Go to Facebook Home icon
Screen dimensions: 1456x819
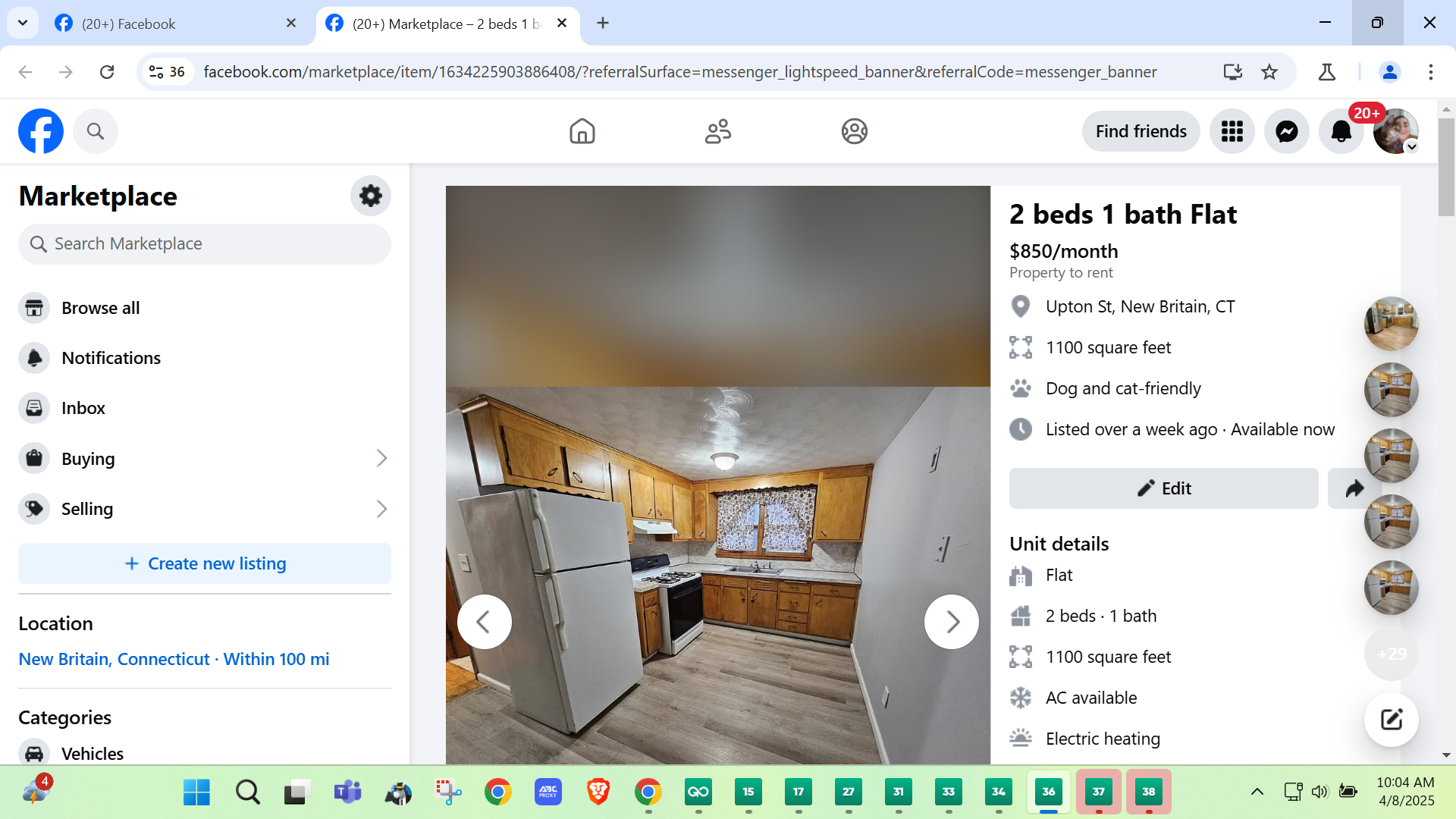582,131
